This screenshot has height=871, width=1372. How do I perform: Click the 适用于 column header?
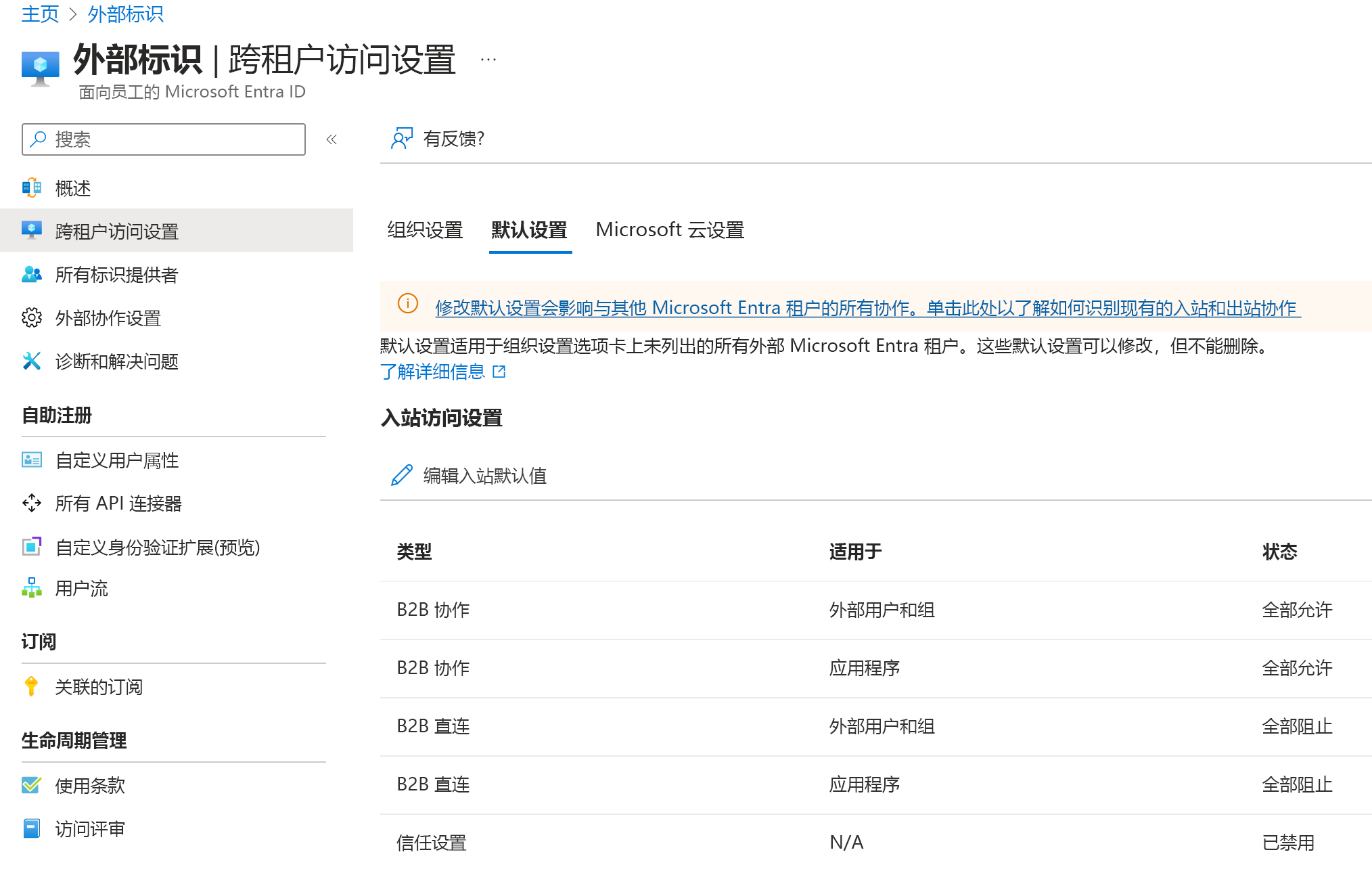[x=855, y=552]
